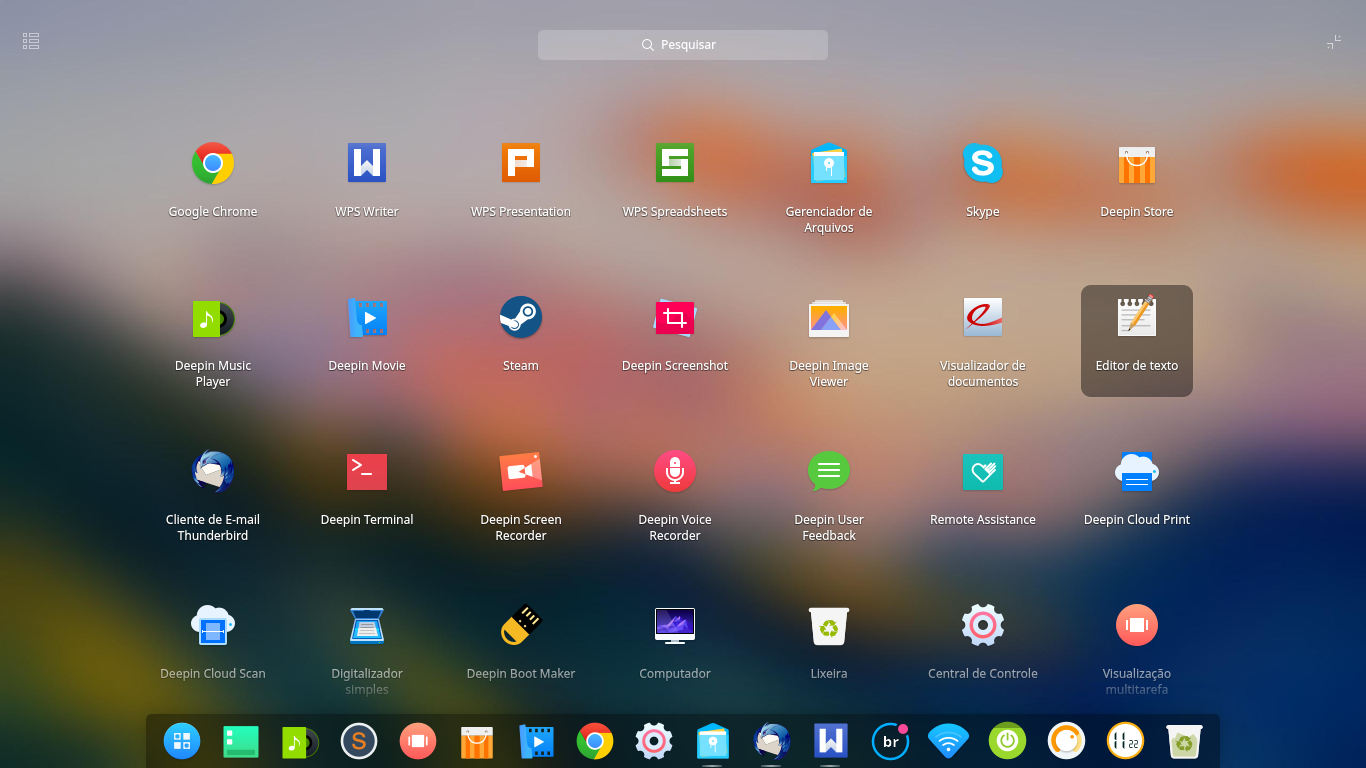Click the Pesquisar search field
Screen dimensions: 1366x768
[683, 45]
